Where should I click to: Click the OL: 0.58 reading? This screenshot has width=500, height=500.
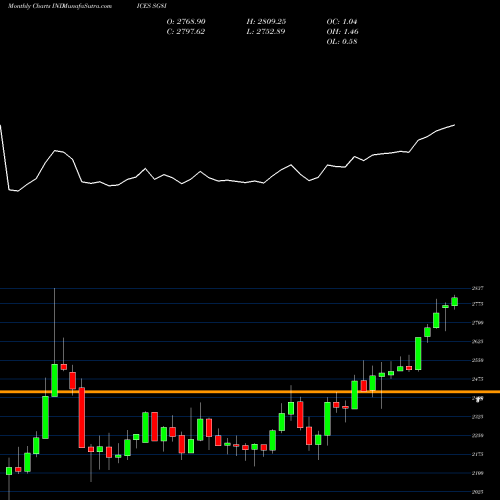tap(342, 42)
